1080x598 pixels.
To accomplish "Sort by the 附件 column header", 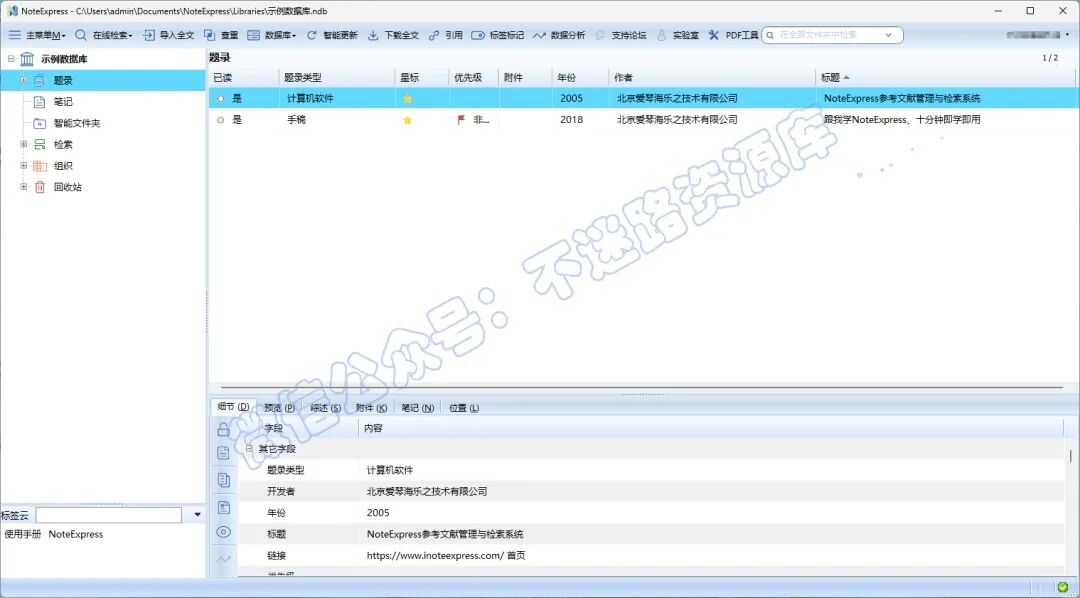I will coord(525,78).
